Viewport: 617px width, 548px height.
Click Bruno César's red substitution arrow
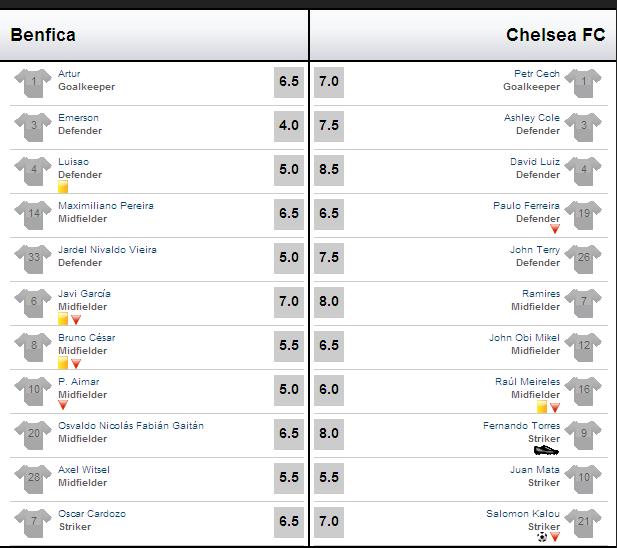[x=76, y=364]
